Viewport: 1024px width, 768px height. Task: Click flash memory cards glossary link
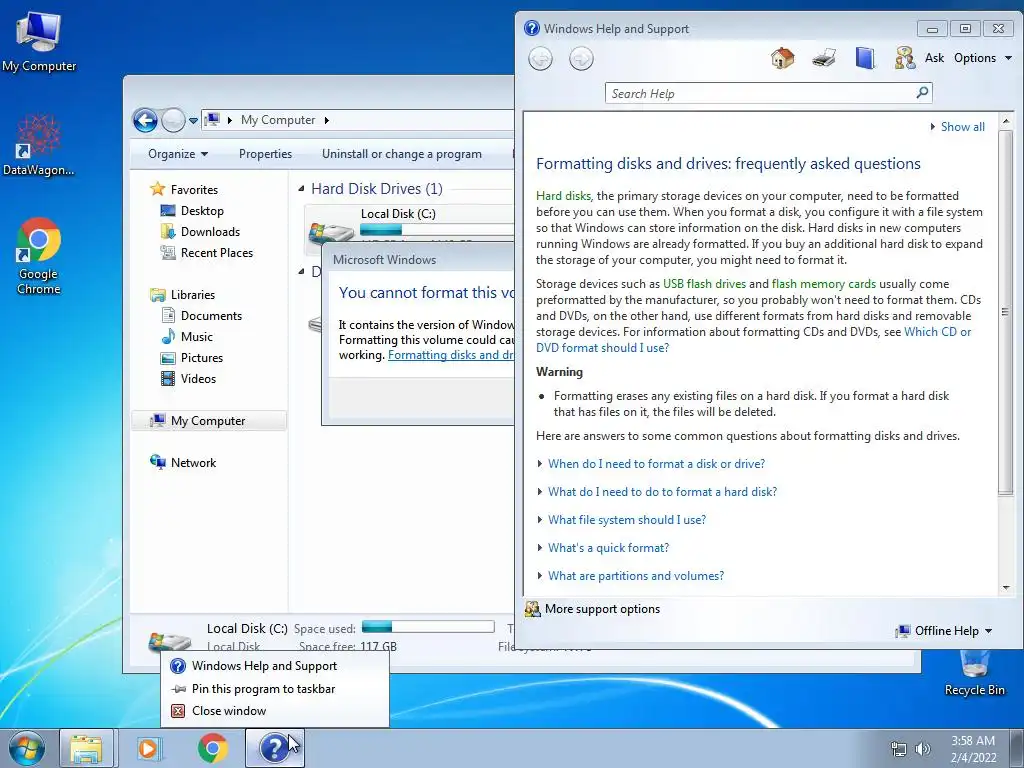point(824,284)
